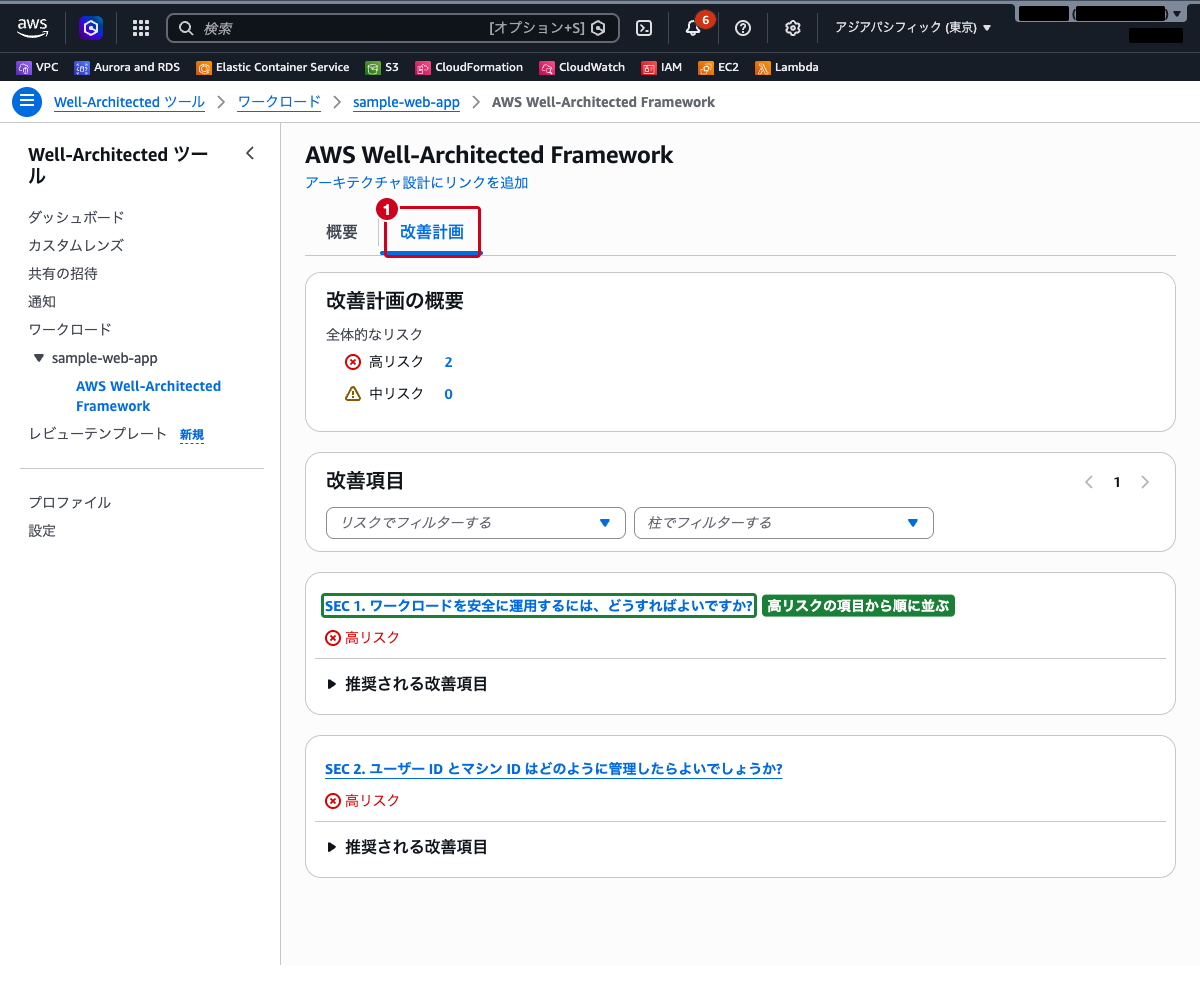This screenshot has width=1200, height=1000.
Task: Click the purple hexagon icon beside AWS logo
Action: pos(91,28)
